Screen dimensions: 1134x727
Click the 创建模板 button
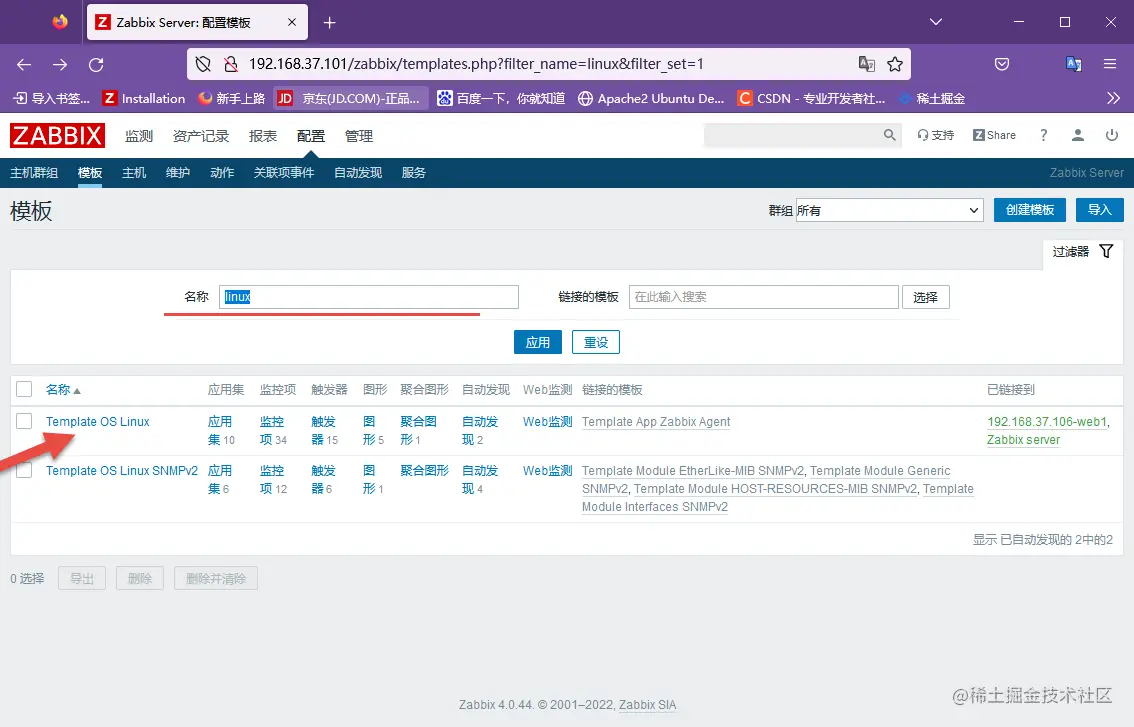(1029, 210)
